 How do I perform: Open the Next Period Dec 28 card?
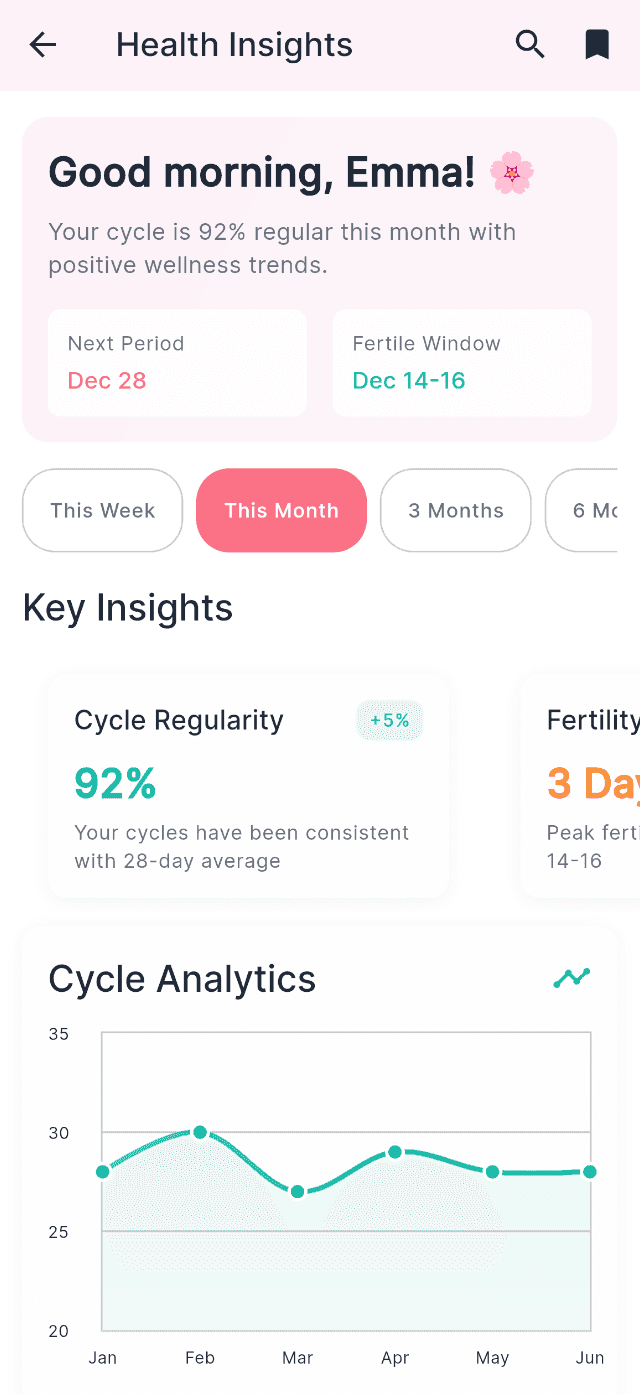coord(177,362)
